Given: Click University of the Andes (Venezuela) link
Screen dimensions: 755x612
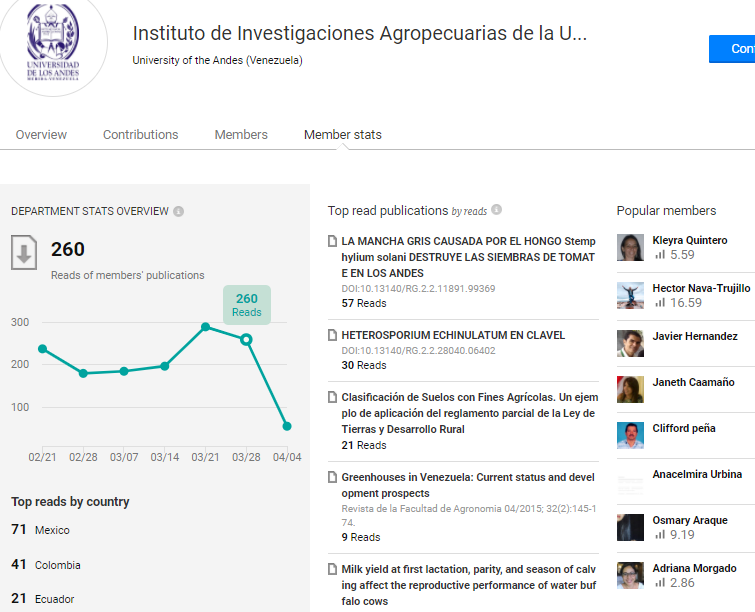Looking at the screenshot, I should (217, 60).
